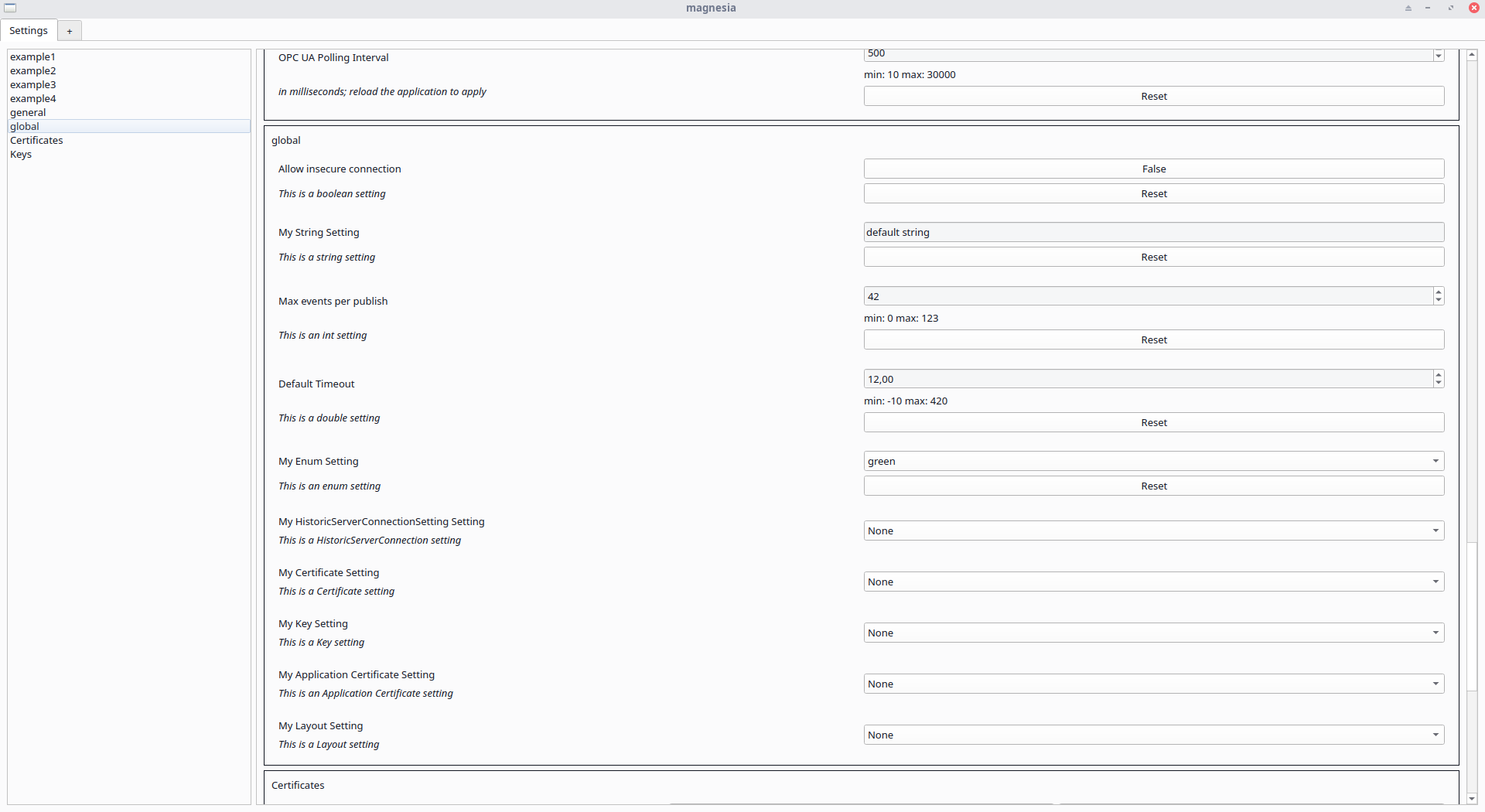Reset the OPC UA Polling Interval
The height and width of the screenshot is (812, 1485).
[1153, 96]
